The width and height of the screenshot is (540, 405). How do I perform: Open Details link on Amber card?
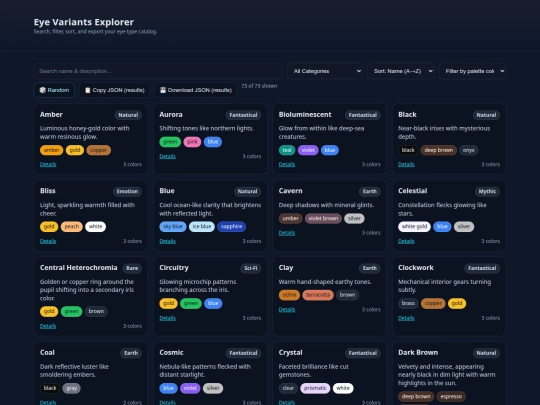click(48, 164)
